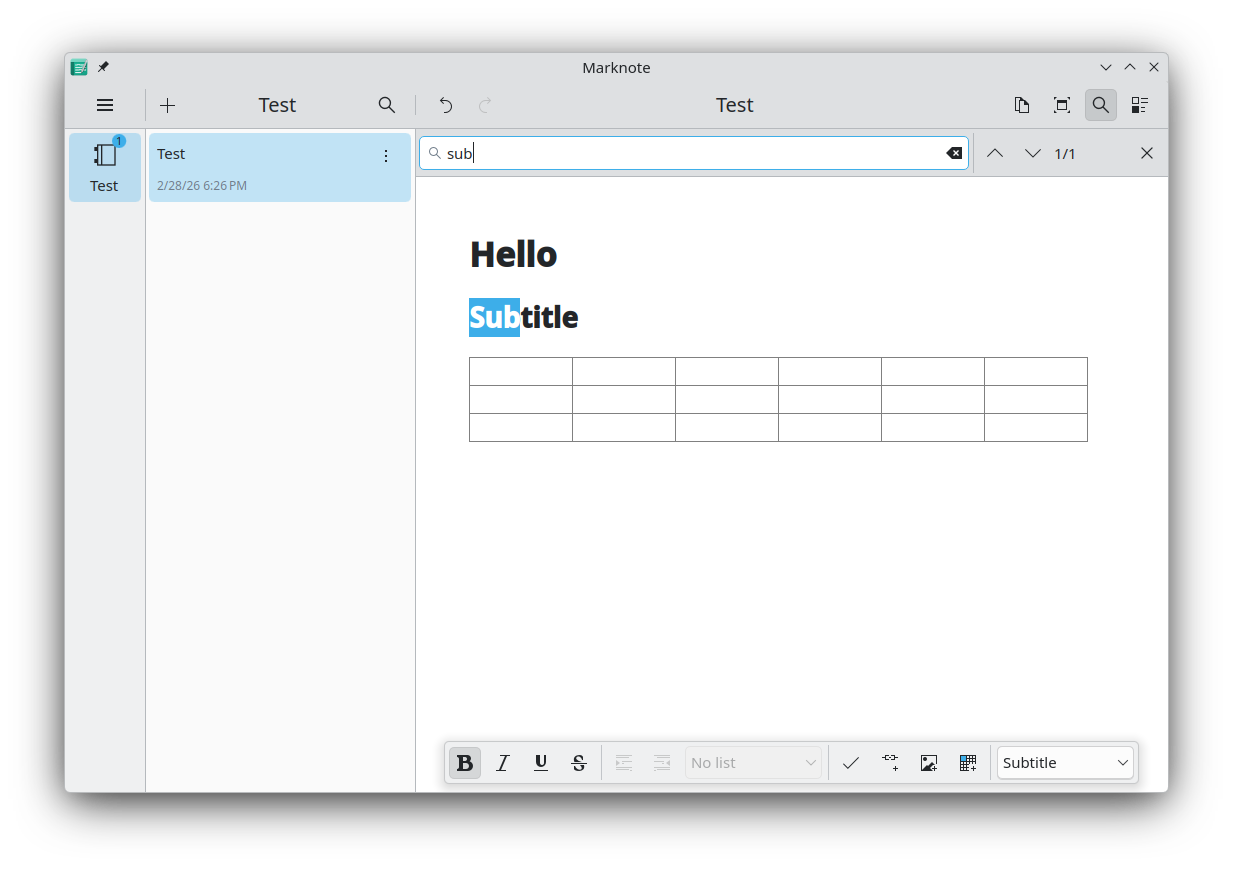1233x869 pixels.
Task: Insert a link with the link icon
Action: click(x=890, y=763)
